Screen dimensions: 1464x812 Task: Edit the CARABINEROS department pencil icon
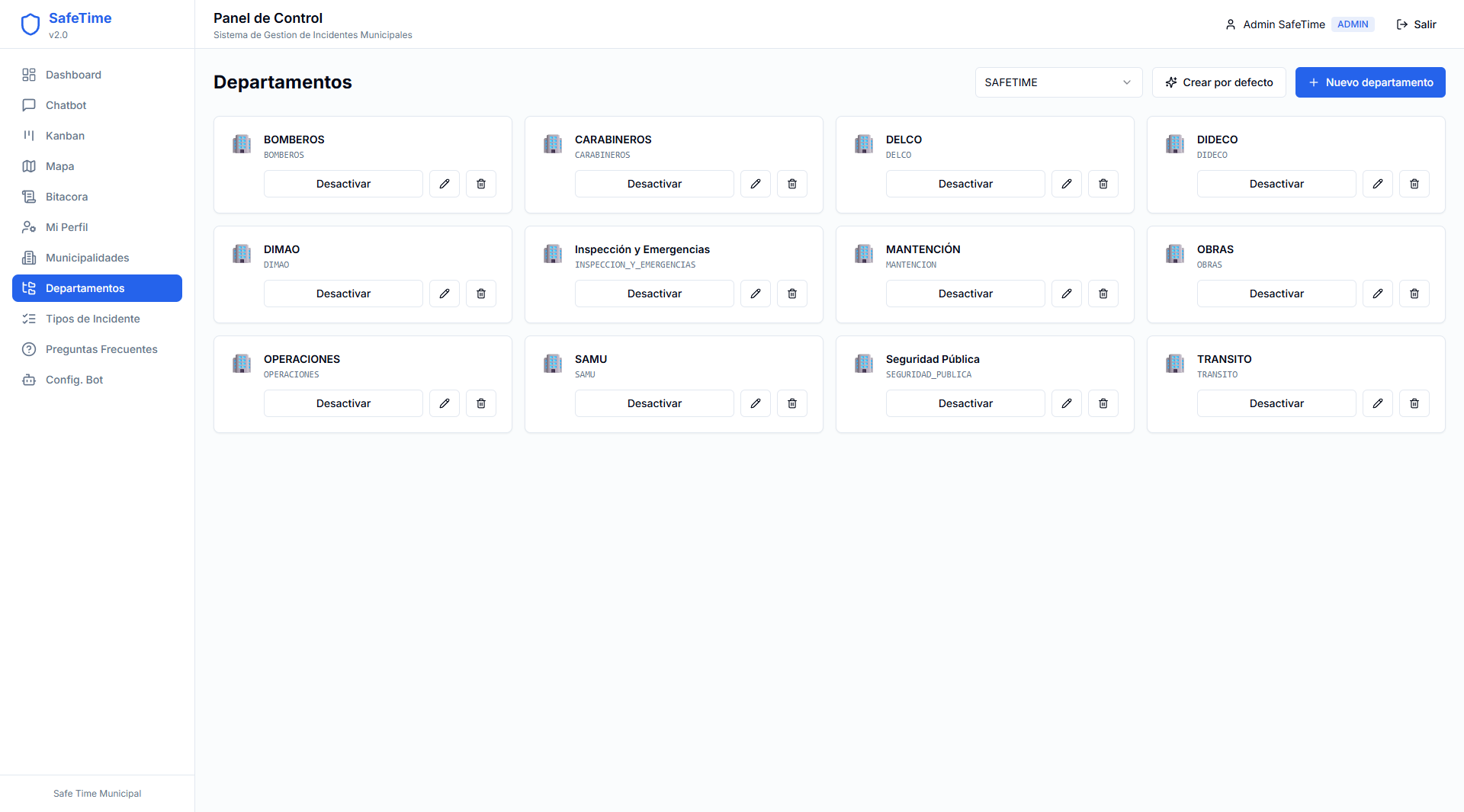point(756,184)
